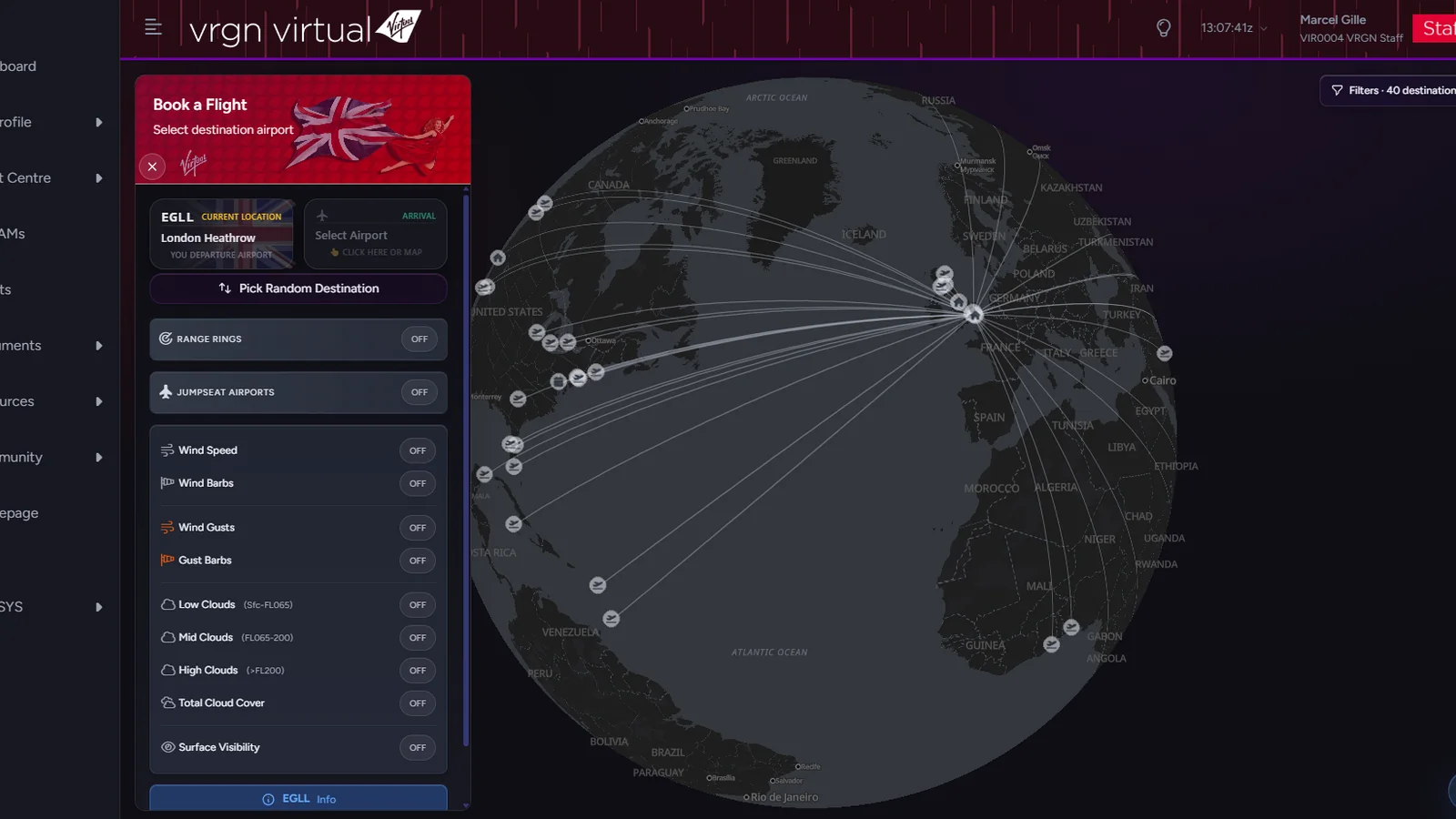Click the panel's vertical scrollbar
This screenshot has height=819, width=1456.
(466, 469)
